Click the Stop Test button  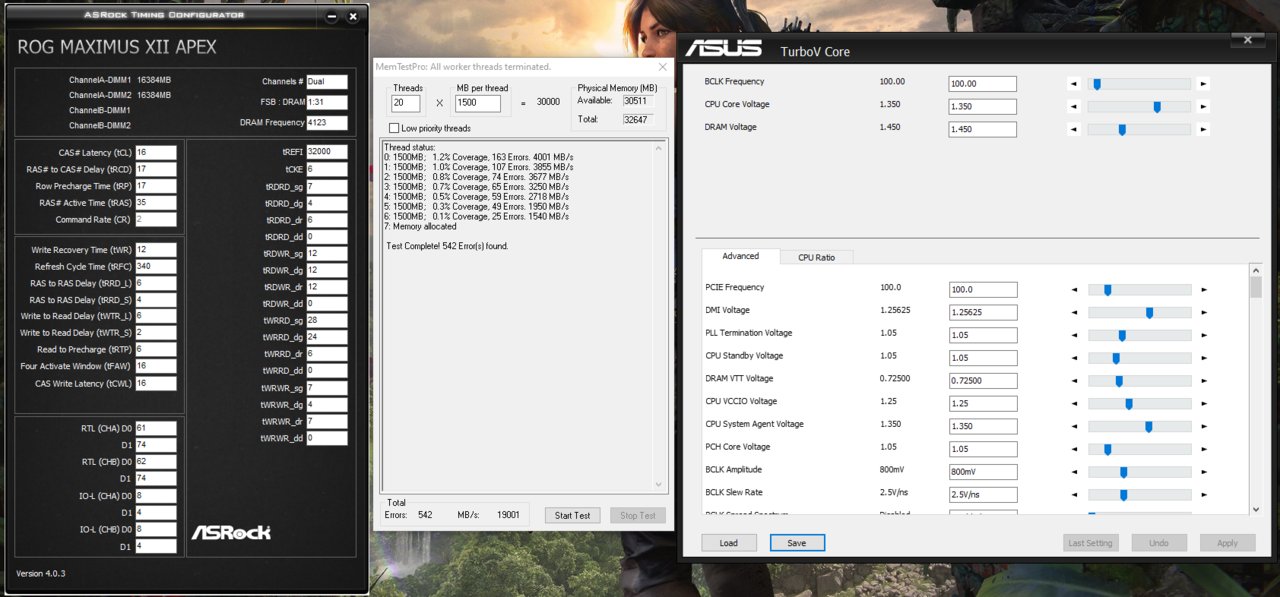coord(637,515)
